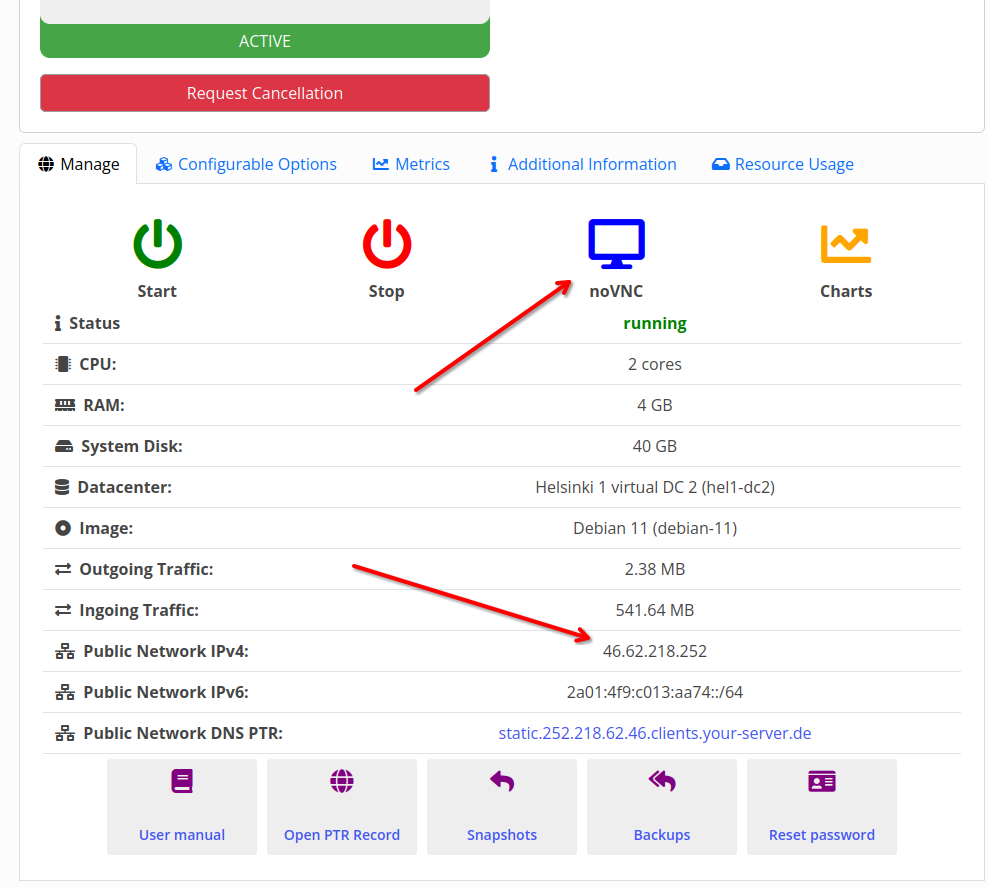988x889 pixels.
Task: Select the globe icon above Open PTR Record
Action: (x=341, y=782)
